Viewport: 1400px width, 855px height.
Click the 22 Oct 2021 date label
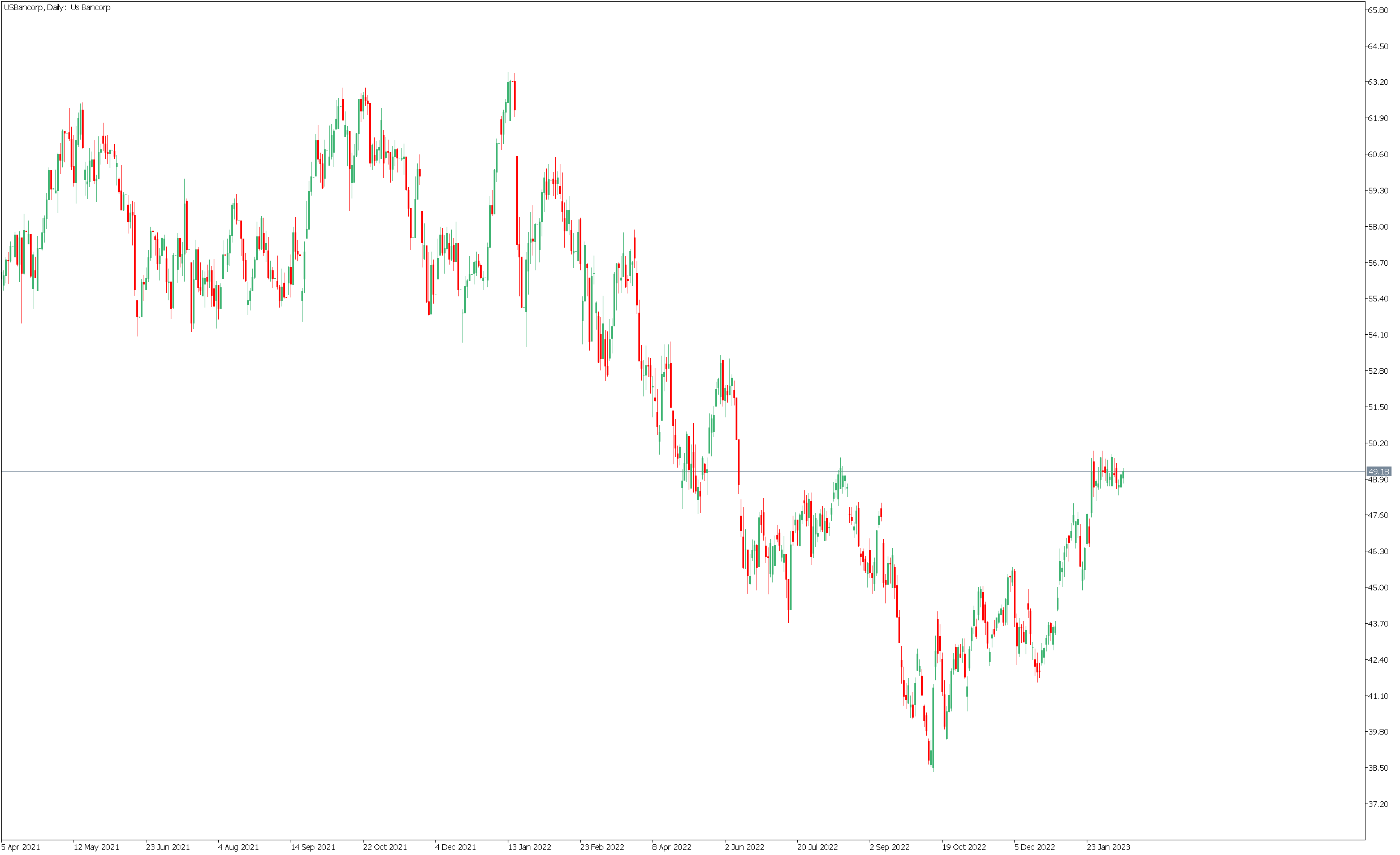pyautogui.click(x=386, y=848)
